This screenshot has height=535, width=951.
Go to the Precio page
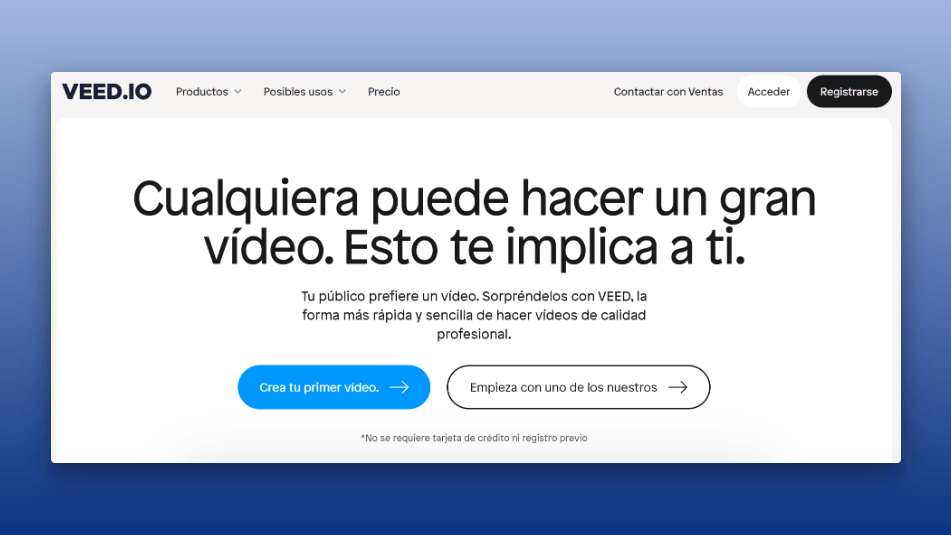(384, 92)
